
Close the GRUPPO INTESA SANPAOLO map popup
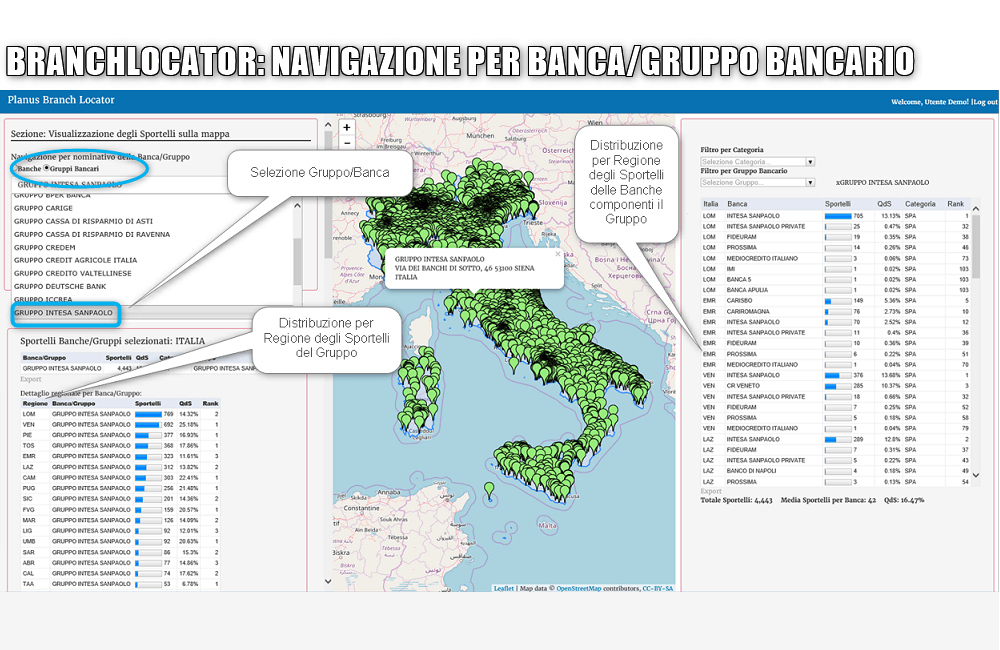click(x=557, y=254)
